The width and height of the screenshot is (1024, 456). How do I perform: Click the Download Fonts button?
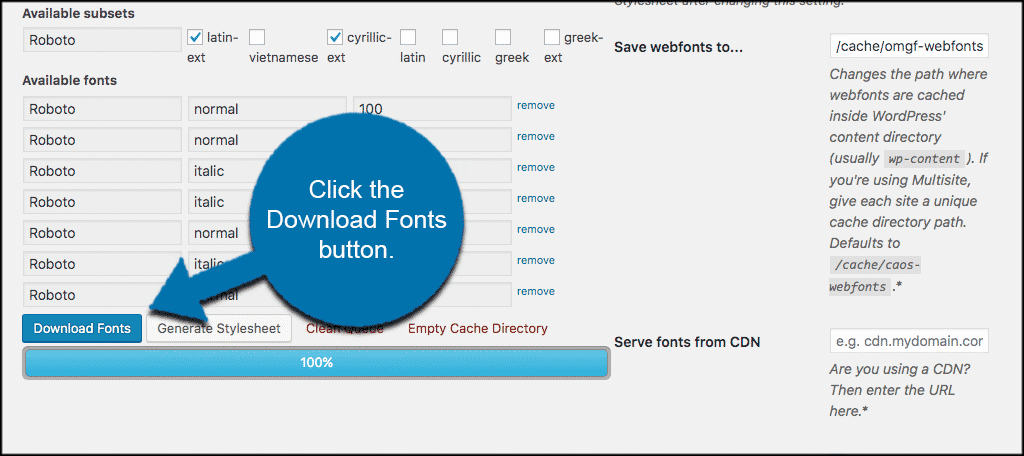pos(82,328)
